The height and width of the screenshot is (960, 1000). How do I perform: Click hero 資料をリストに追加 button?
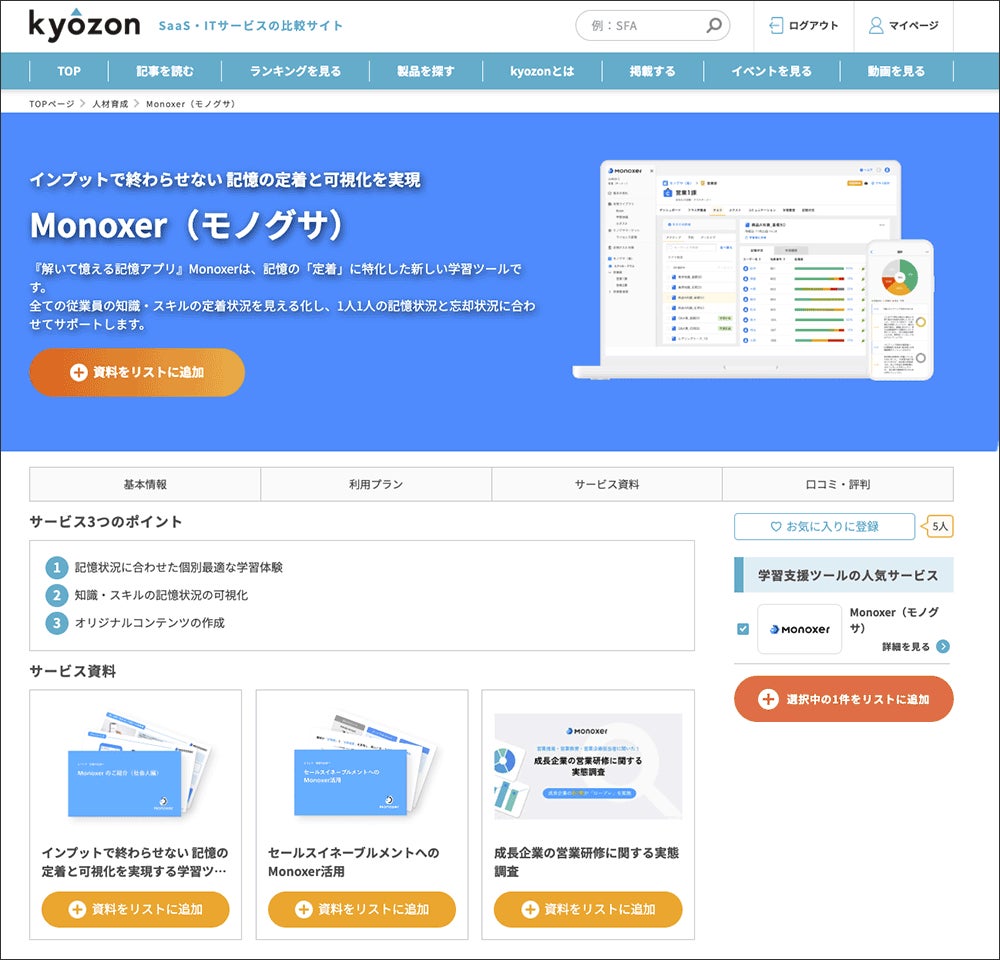(137, 373)
